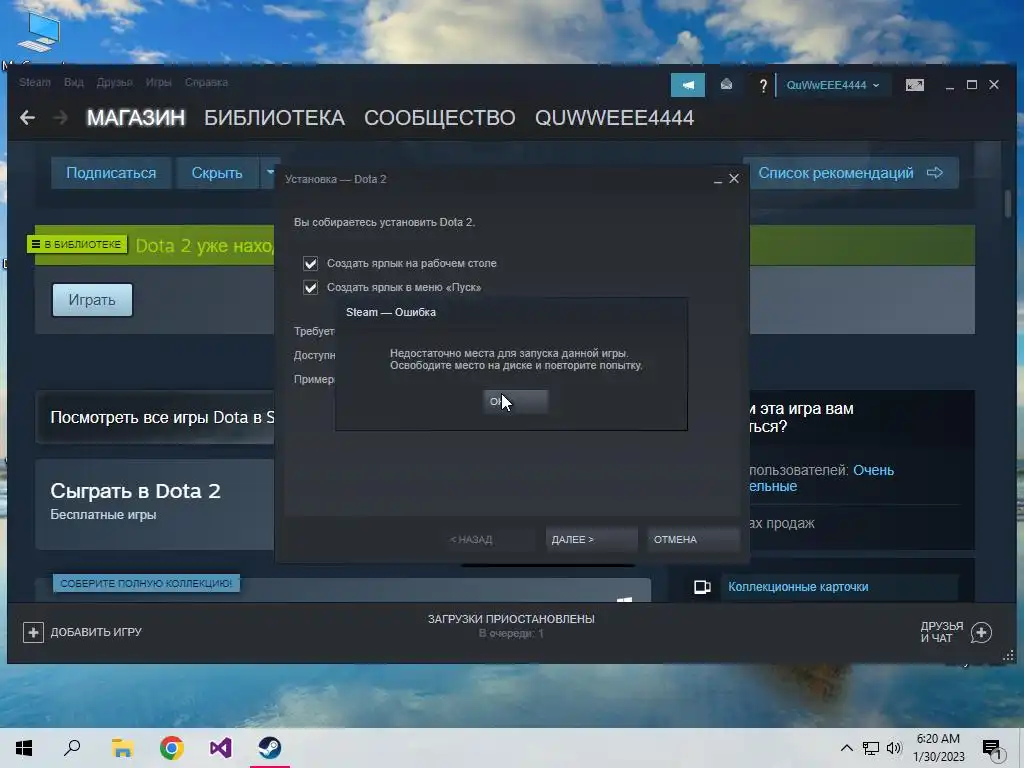Switch to Big Picture mode icon
Screen dimensions: 1024x768
pyautogui.click(x=914, y=85)
